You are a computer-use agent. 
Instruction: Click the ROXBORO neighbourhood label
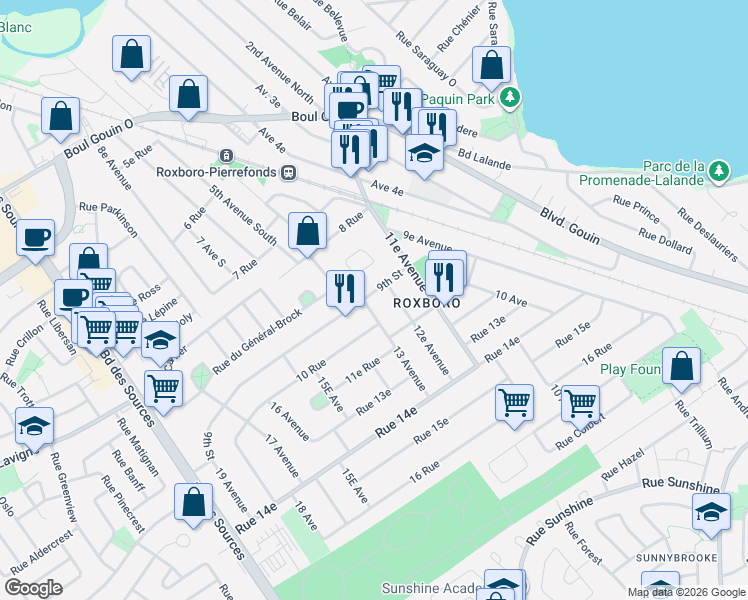tap(427, 303)
